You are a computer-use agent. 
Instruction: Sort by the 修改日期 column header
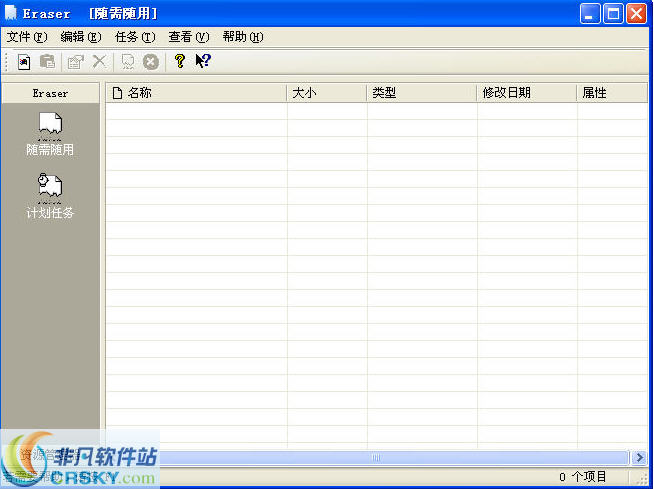click(x=527, y=93)
